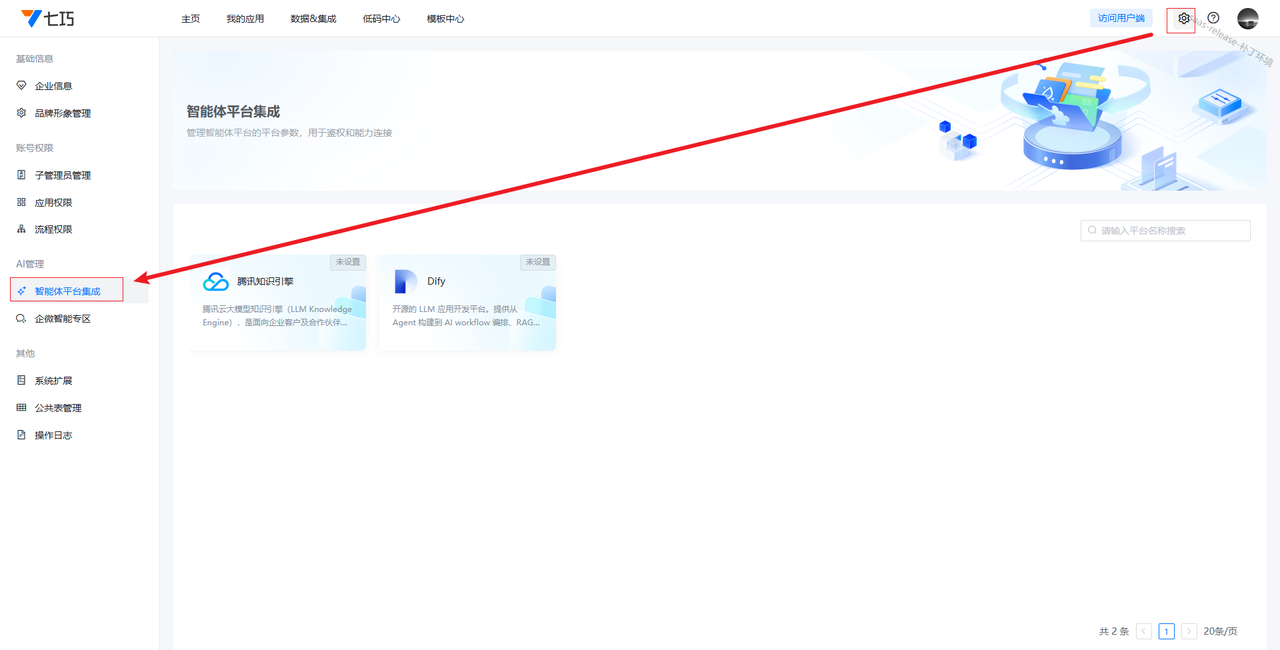Open 企微智能专区 in the sidebar

62,319
